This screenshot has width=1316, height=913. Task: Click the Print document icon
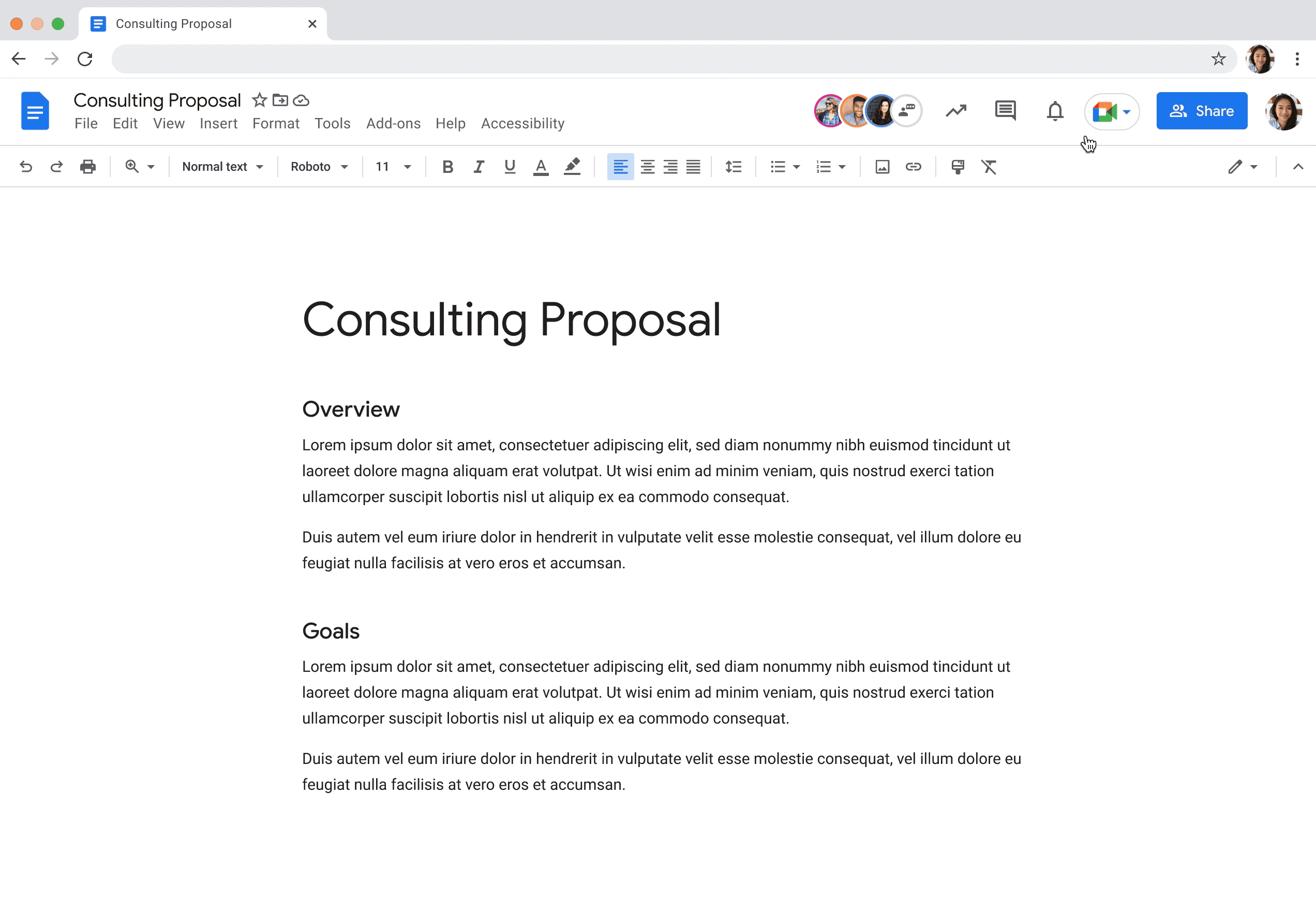[88, 166]
